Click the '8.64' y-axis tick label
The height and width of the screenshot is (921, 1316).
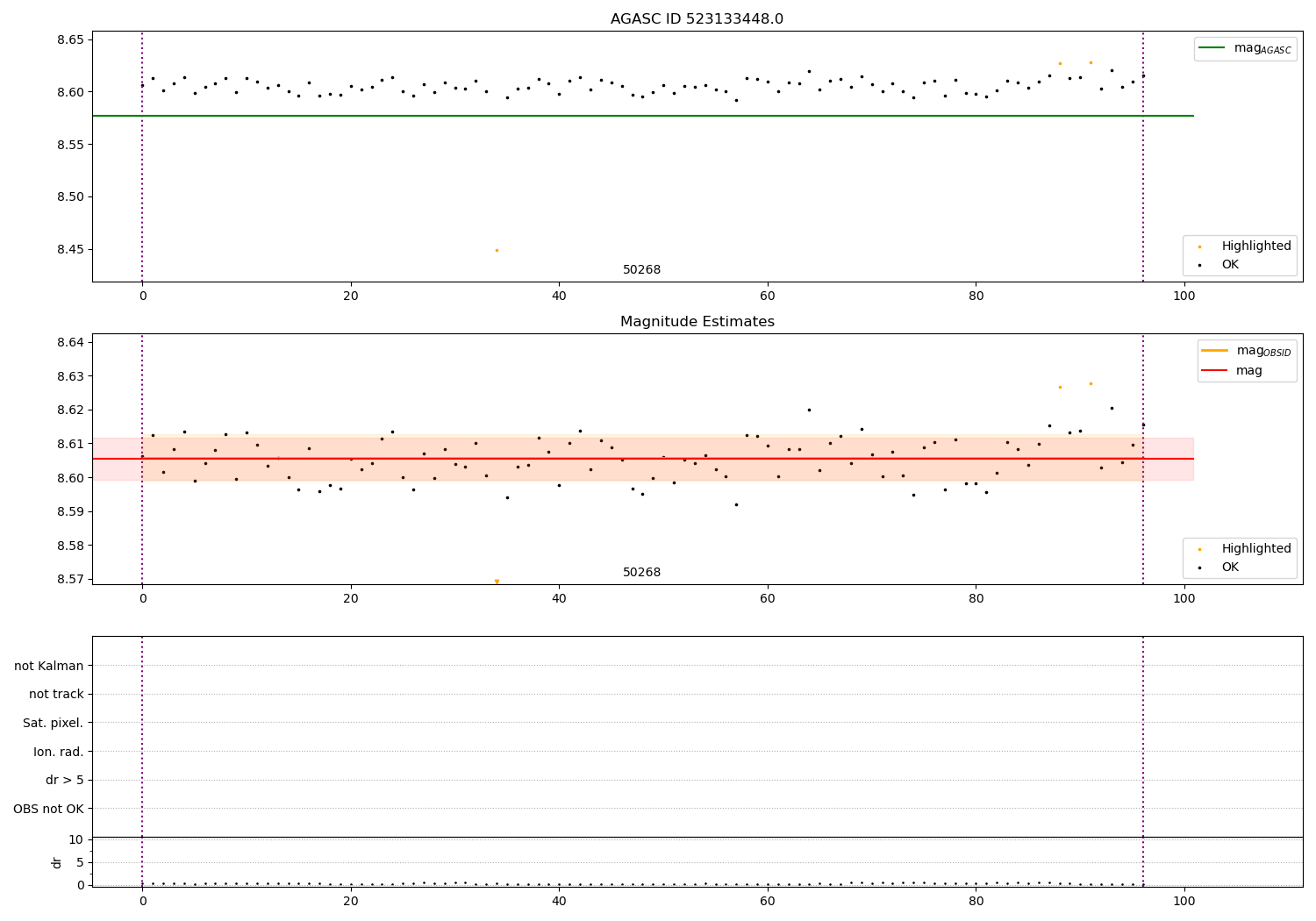tap(70, 342)
